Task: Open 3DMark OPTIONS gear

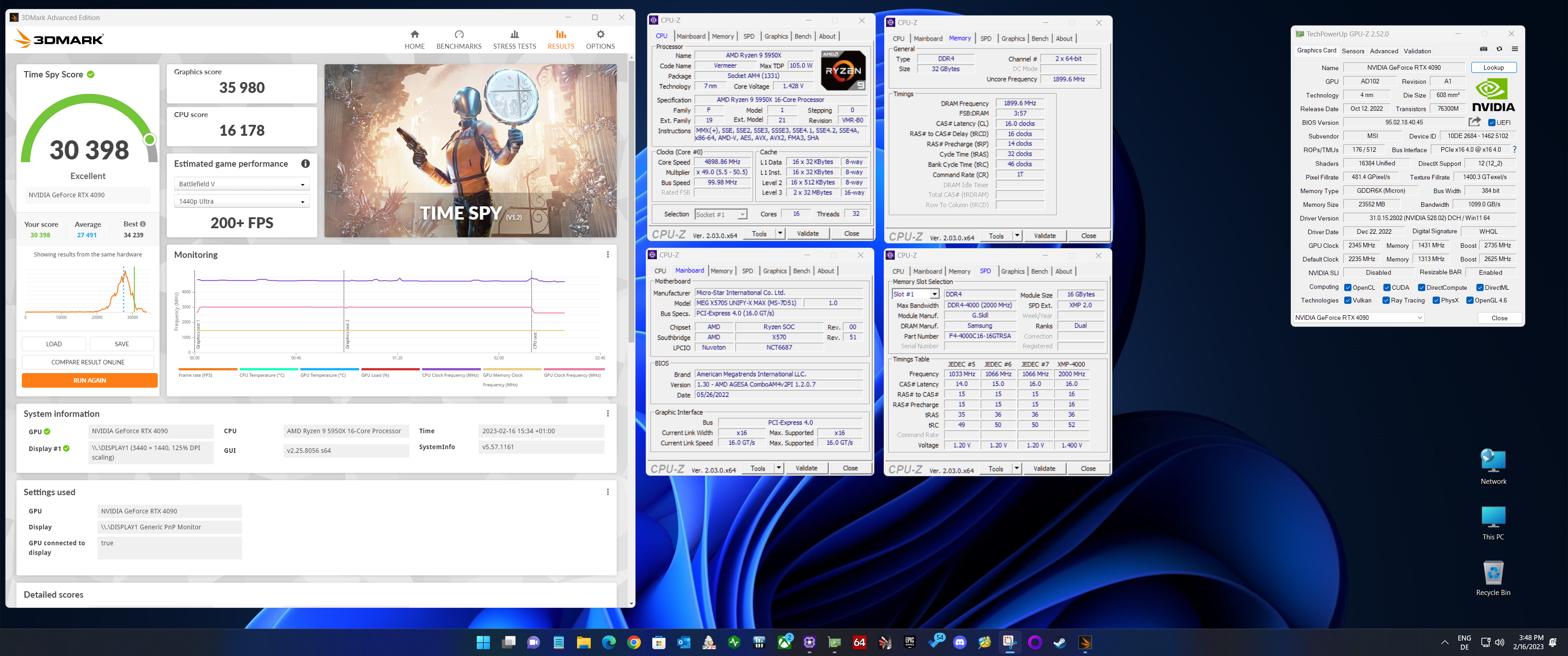Action: pyautogui.click(x=600, y=40)
